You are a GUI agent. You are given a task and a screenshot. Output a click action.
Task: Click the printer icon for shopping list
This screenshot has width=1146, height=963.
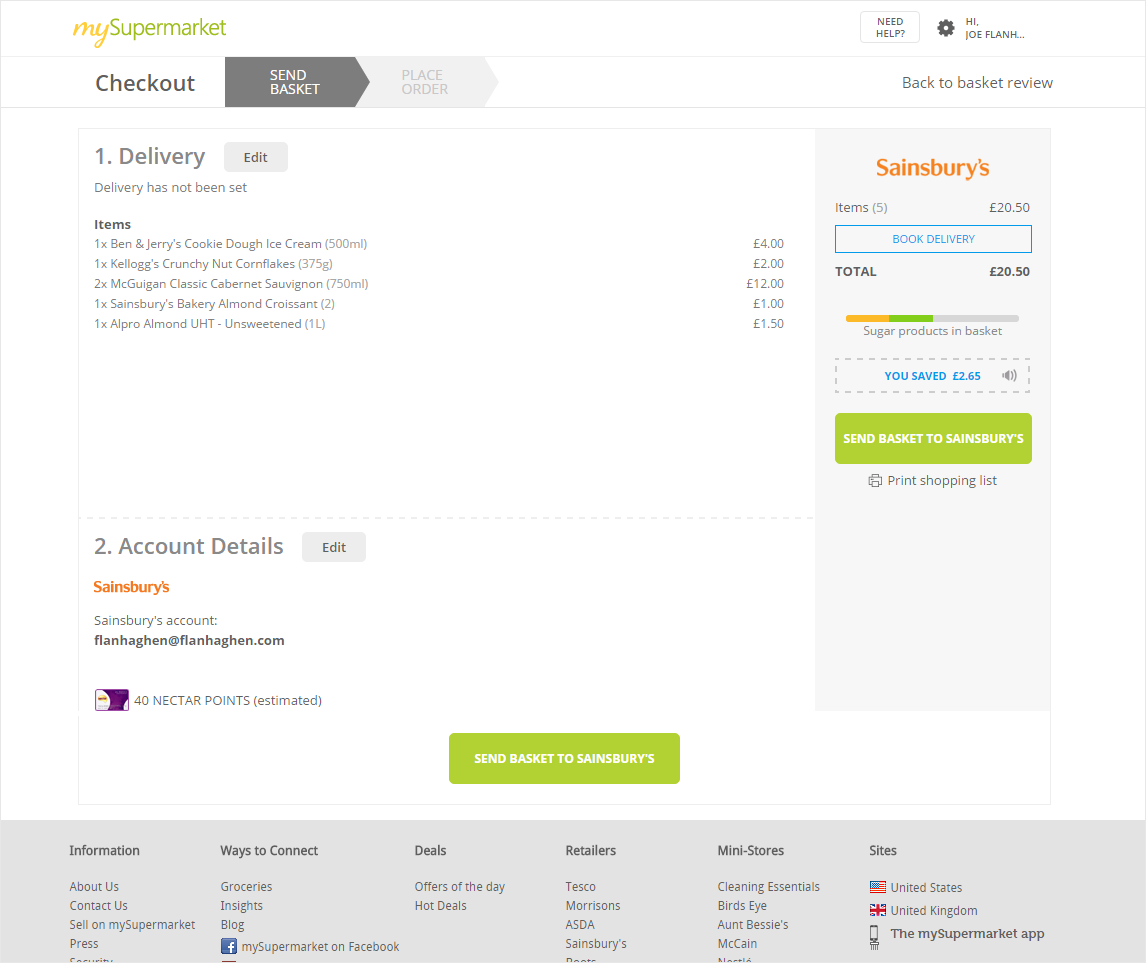click(875, 481)
